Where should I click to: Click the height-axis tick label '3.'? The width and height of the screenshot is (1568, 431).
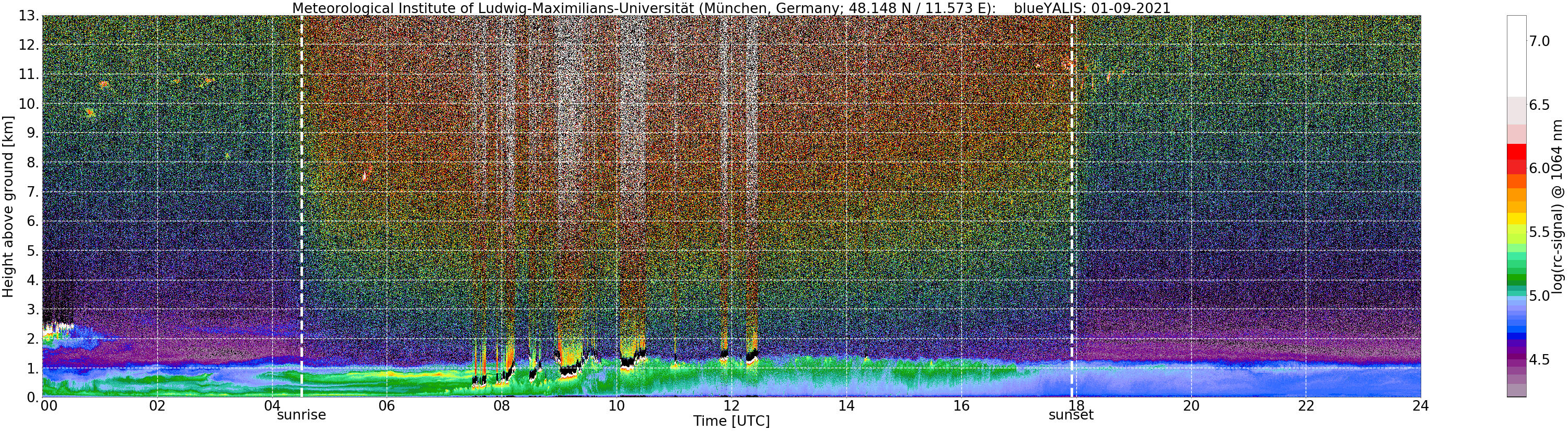coord(32,309)
